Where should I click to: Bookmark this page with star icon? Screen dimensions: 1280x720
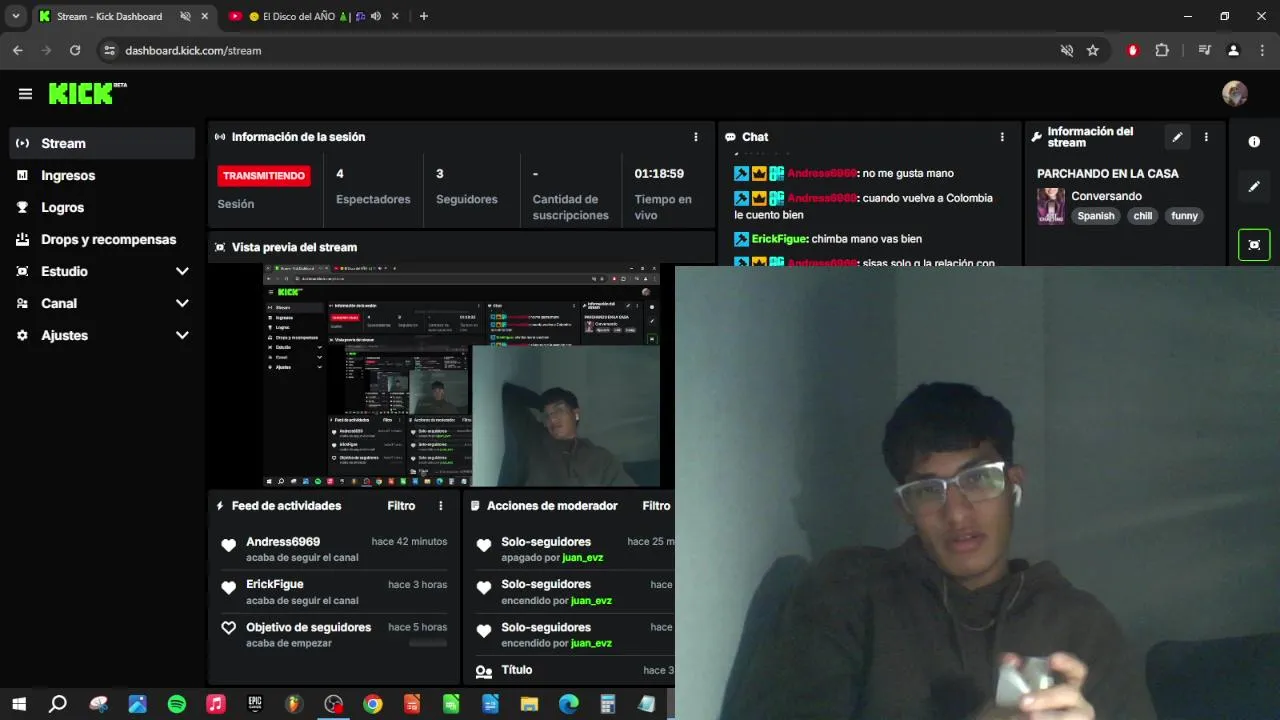tap(1093, 50)
